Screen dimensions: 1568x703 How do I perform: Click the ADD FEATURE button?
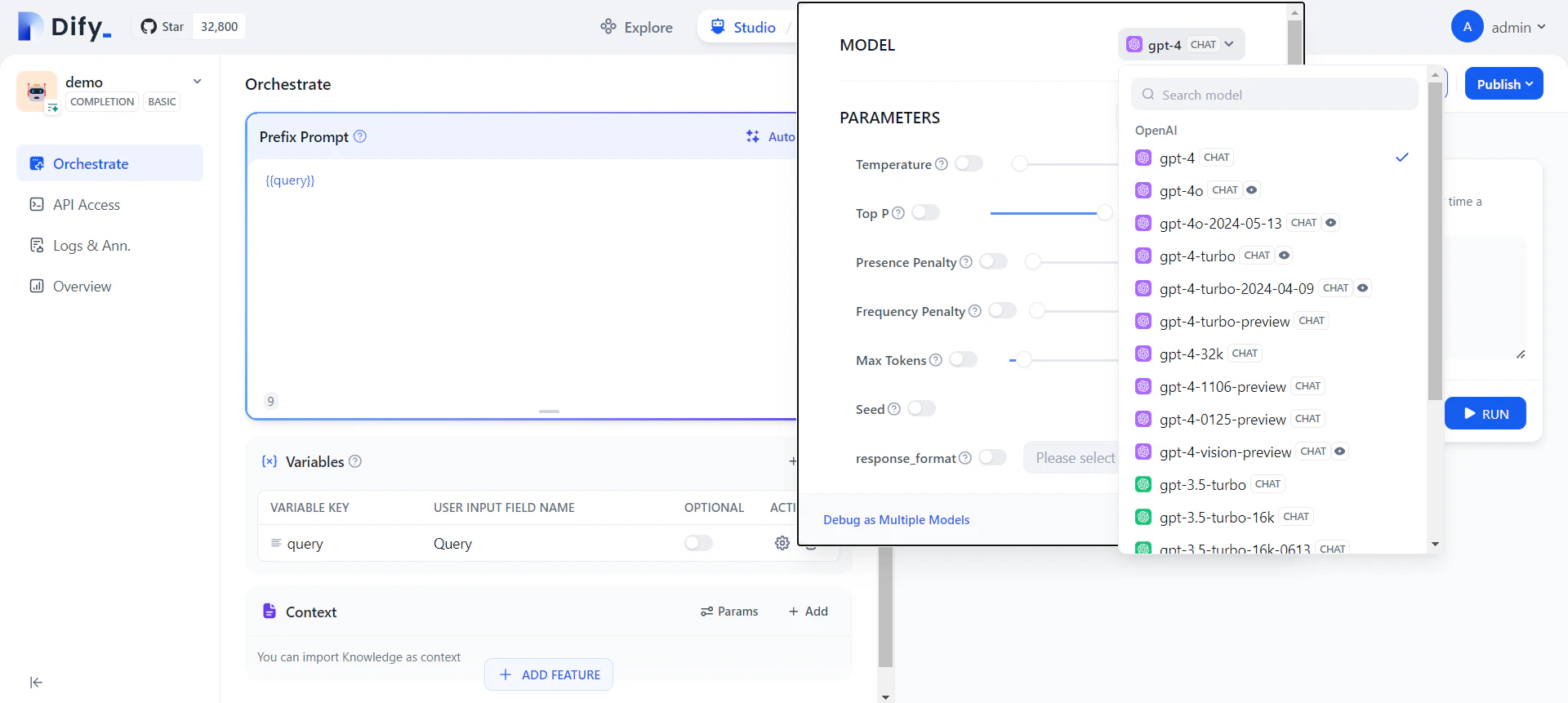549,674
